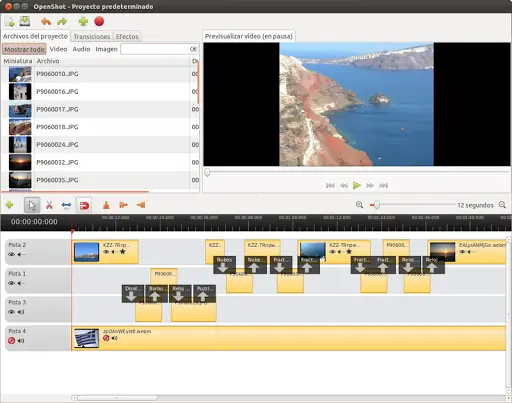Select P9060032.JPG sunset thumbnail
This screenshot has width=512, height=403.
click(20, 162)
